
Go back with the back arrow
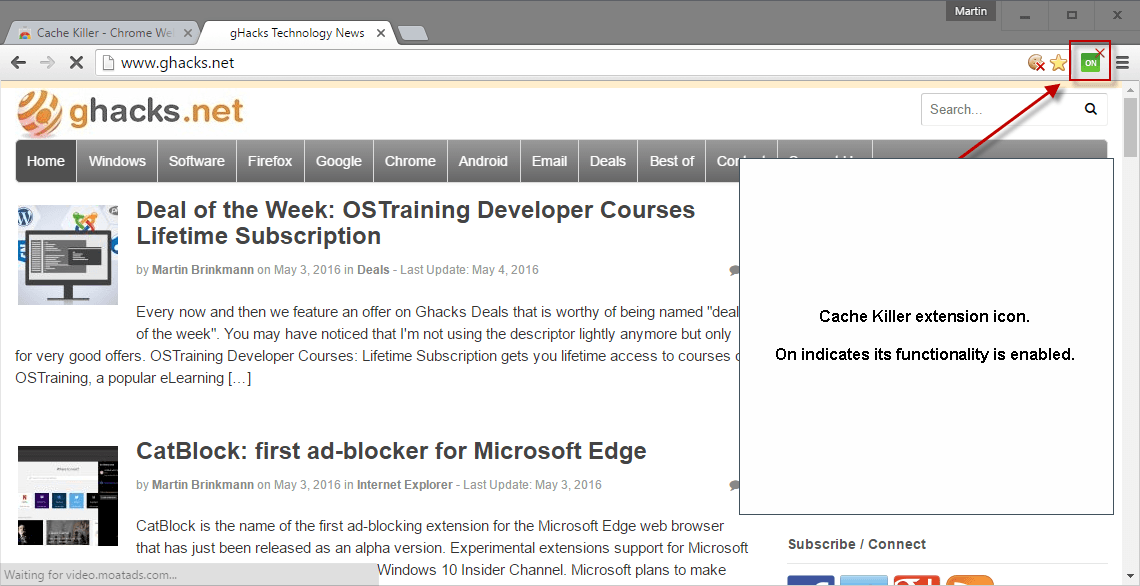point(19,63)
